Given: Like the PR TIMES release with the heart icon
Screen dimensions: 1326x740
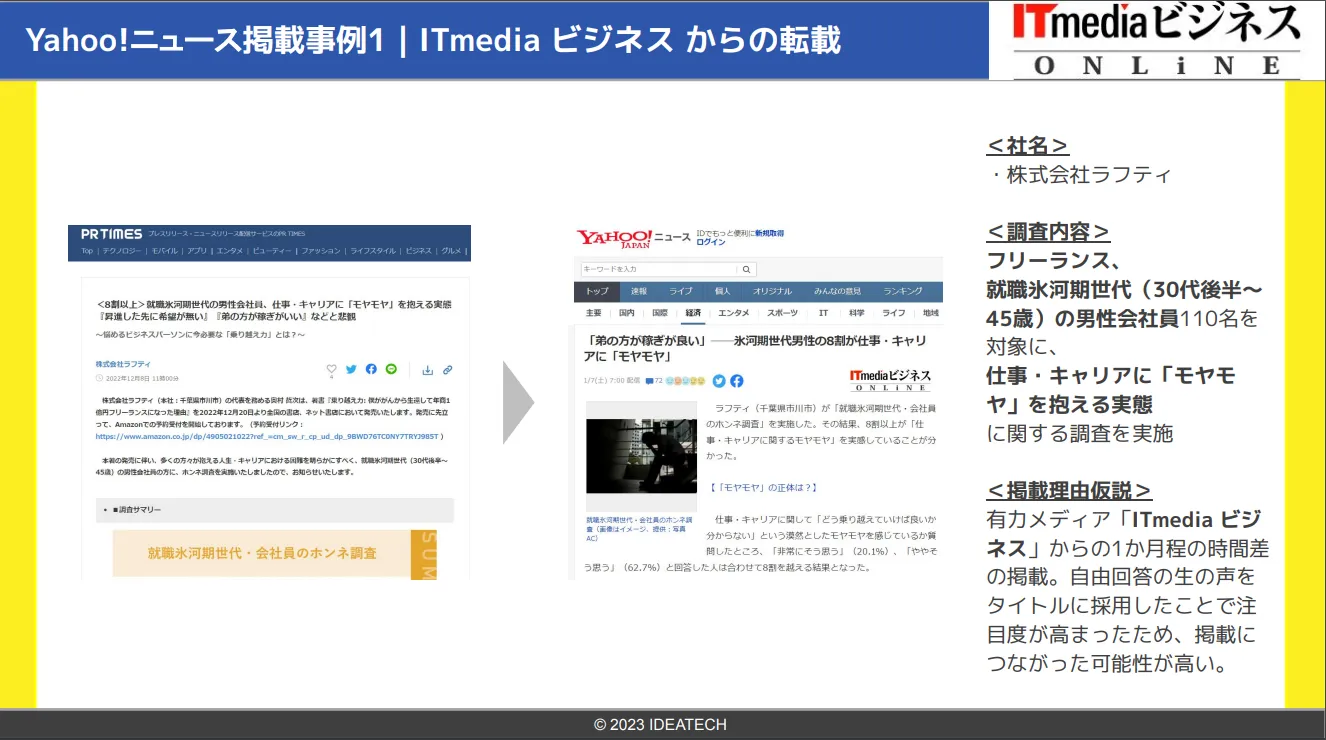Looking at the screenshot, I should (332, 369).
